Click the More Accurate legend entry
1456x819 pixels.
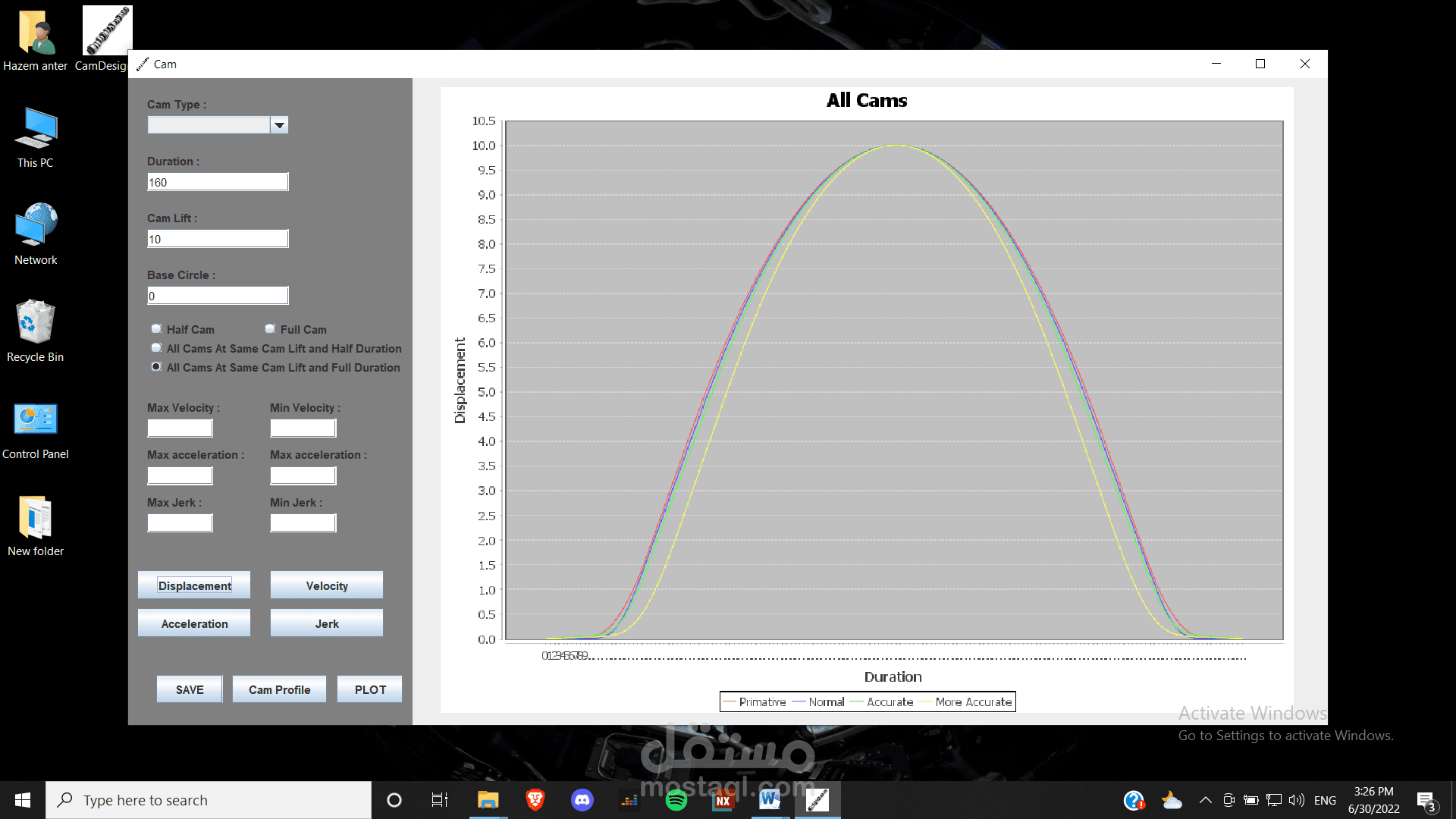tap(965, 702)
